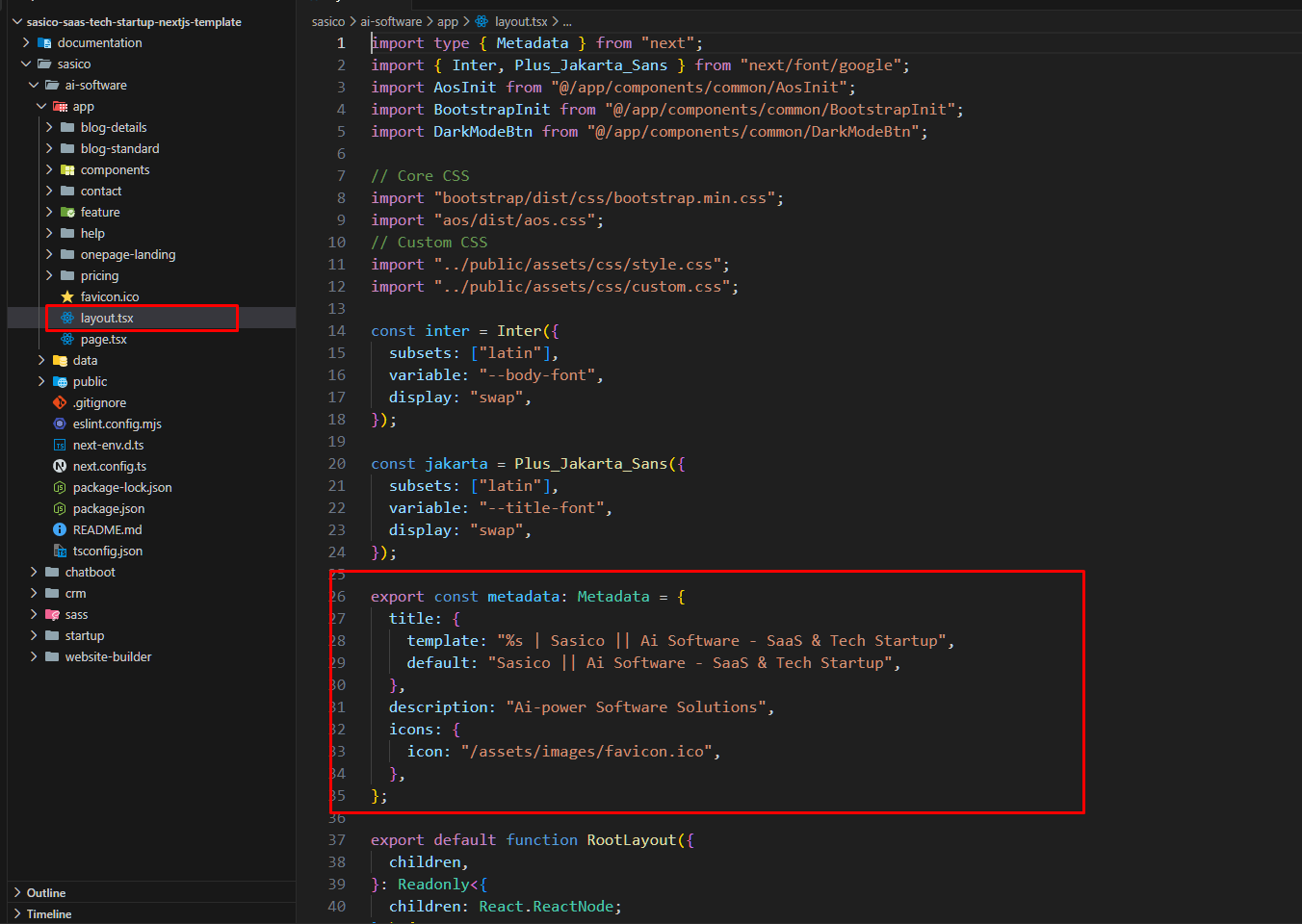
Task: Click the public folder icon
Action: (60, 381)
